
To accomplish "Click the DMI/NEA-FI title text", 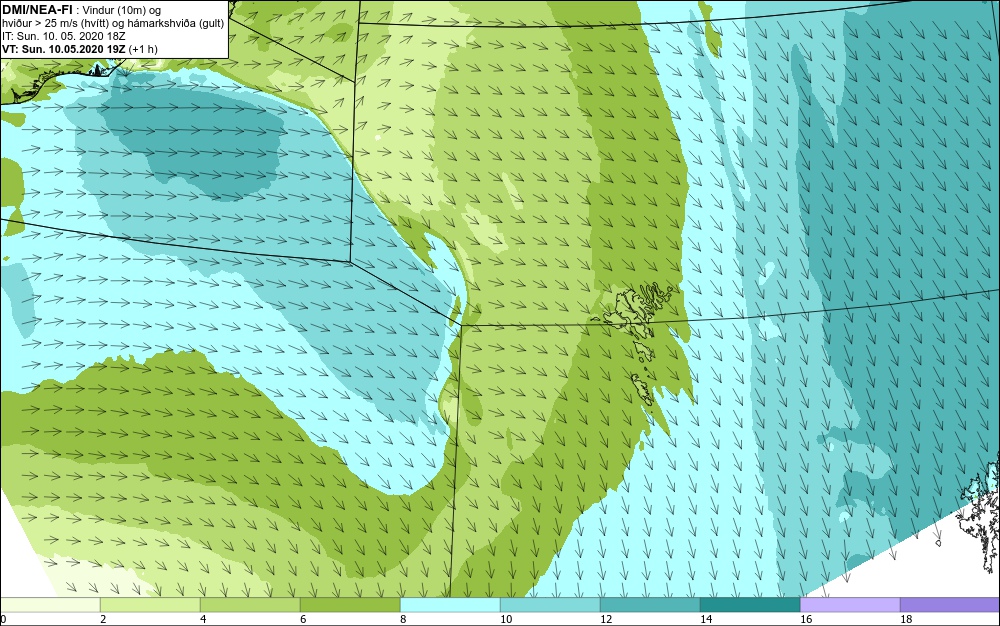I will (x=38, y=9).
